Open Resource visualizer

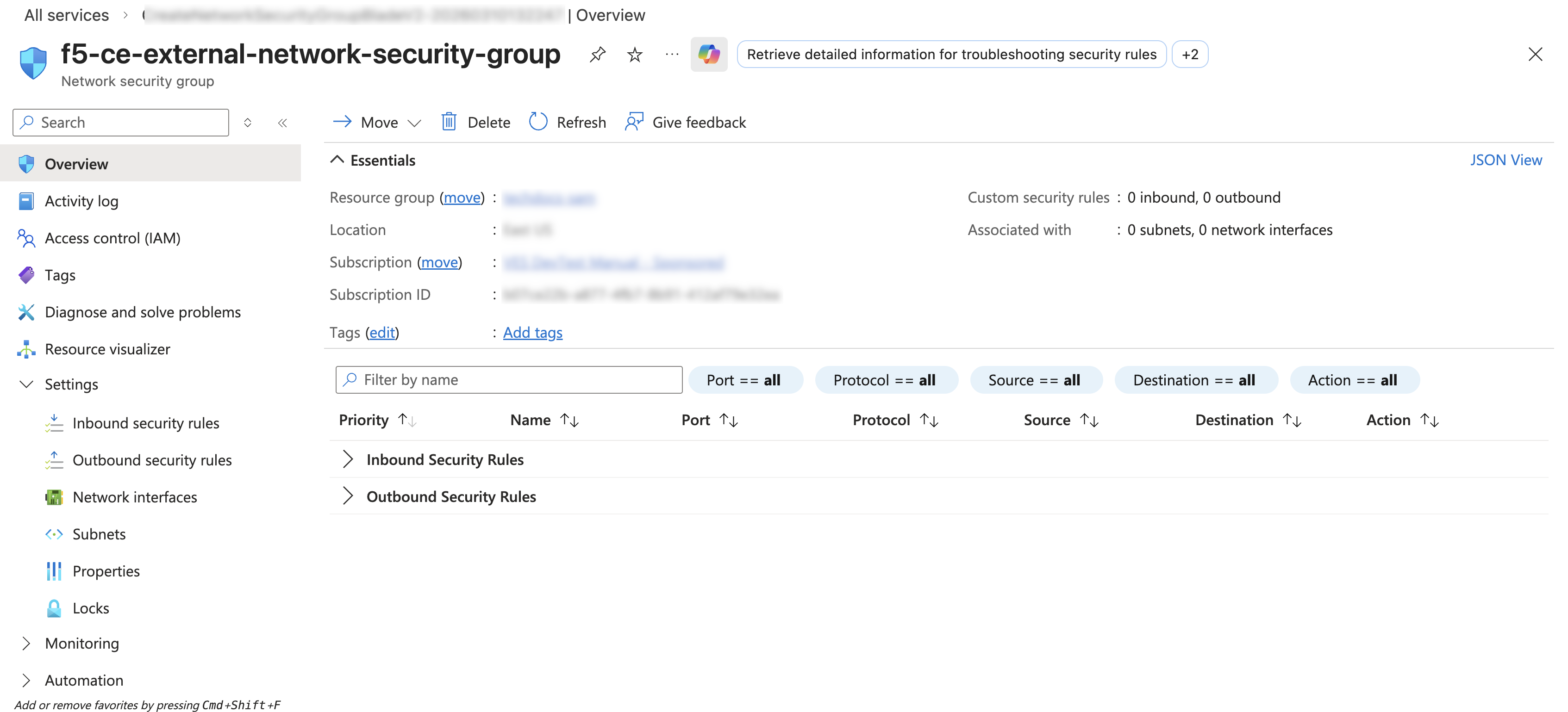coord(107,349)
